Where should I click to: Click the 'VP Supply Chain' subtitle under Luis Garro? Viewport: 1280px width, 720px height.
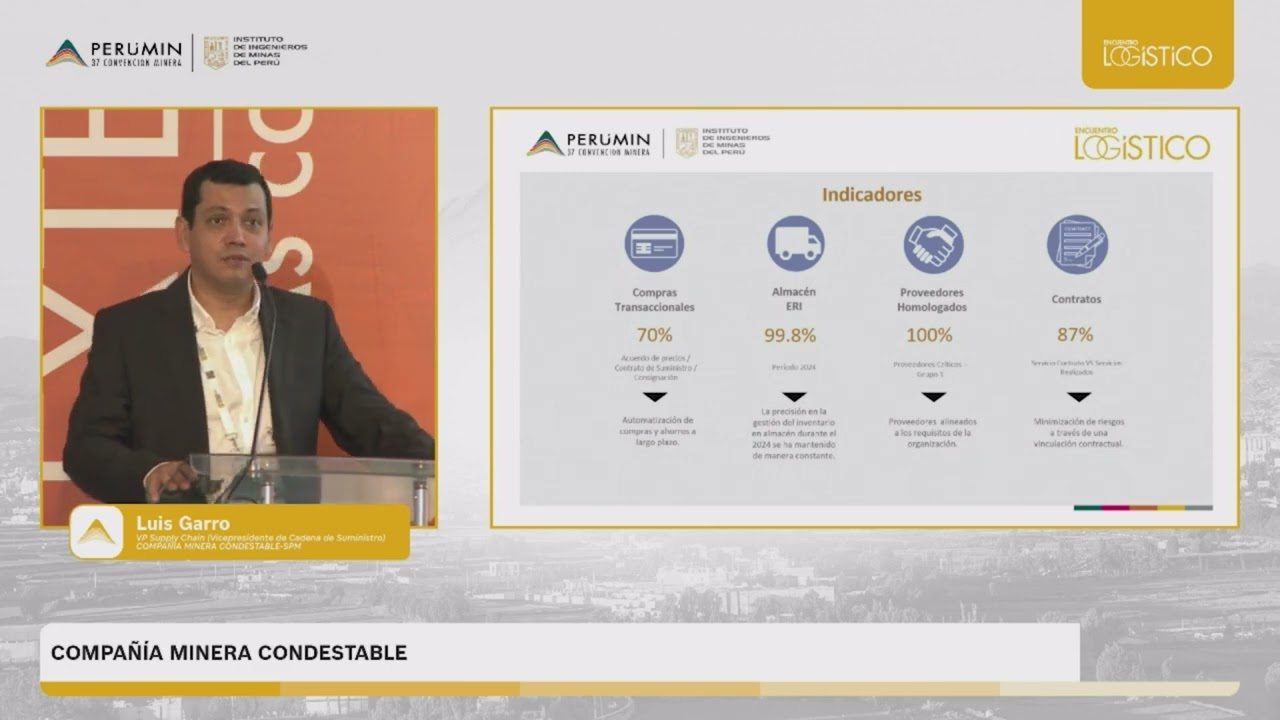point(261,538)
